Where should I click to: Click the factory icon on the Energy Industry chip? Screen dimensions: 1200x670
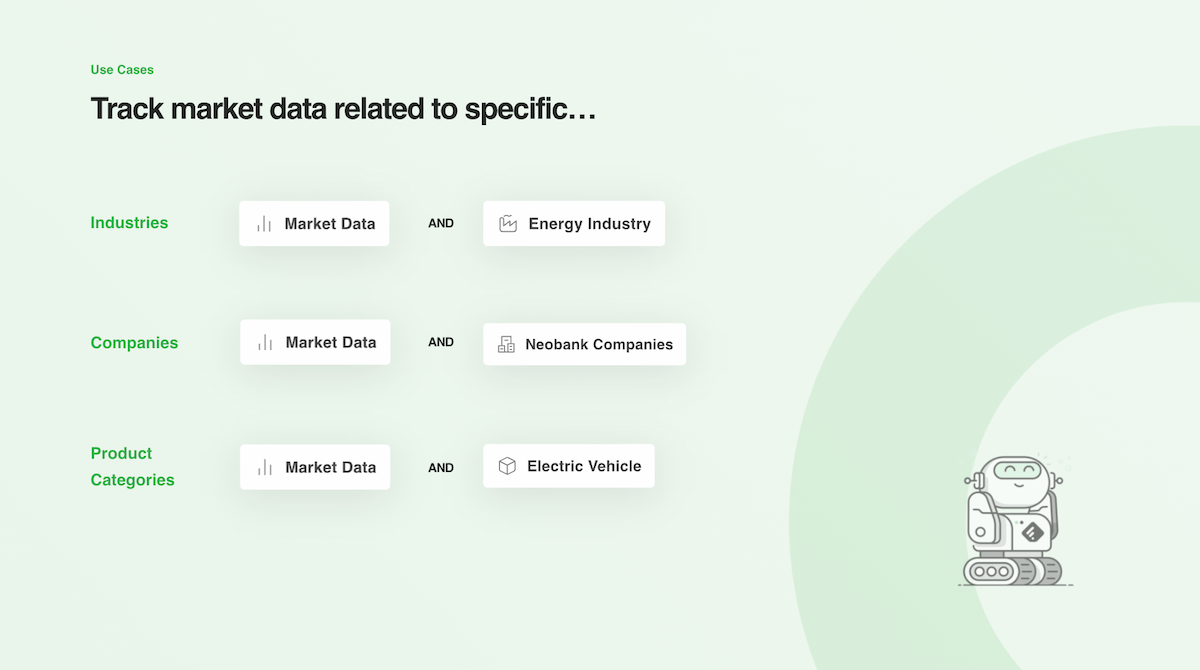(x=508, y=224)
